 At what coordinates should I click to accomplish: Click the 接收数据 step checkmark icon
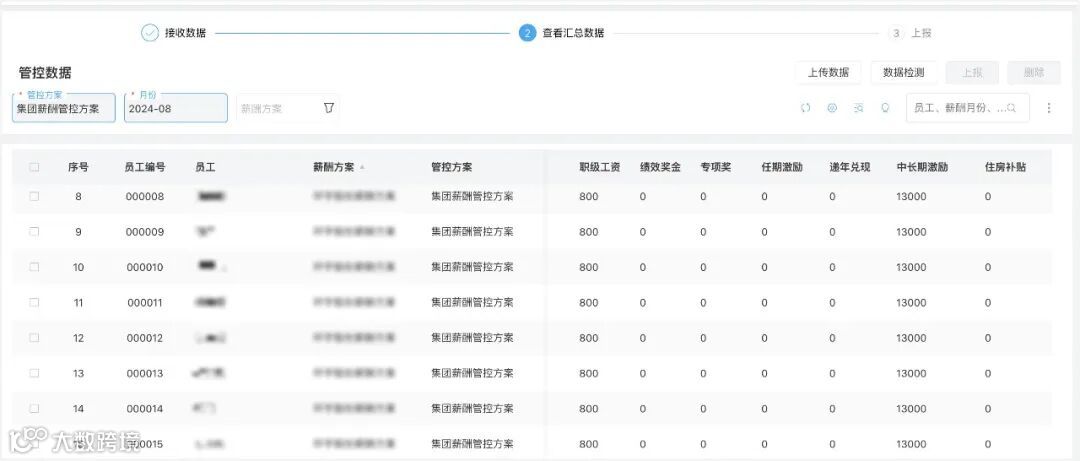[x=150, y=33]
